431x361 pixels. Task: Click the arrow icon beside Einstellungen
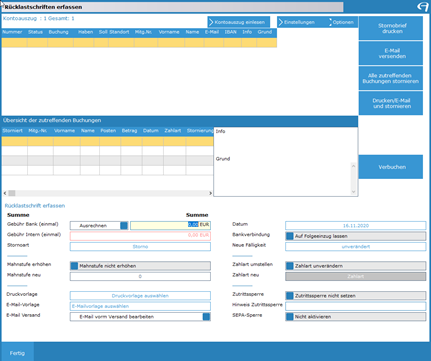[x=281, y=22]
